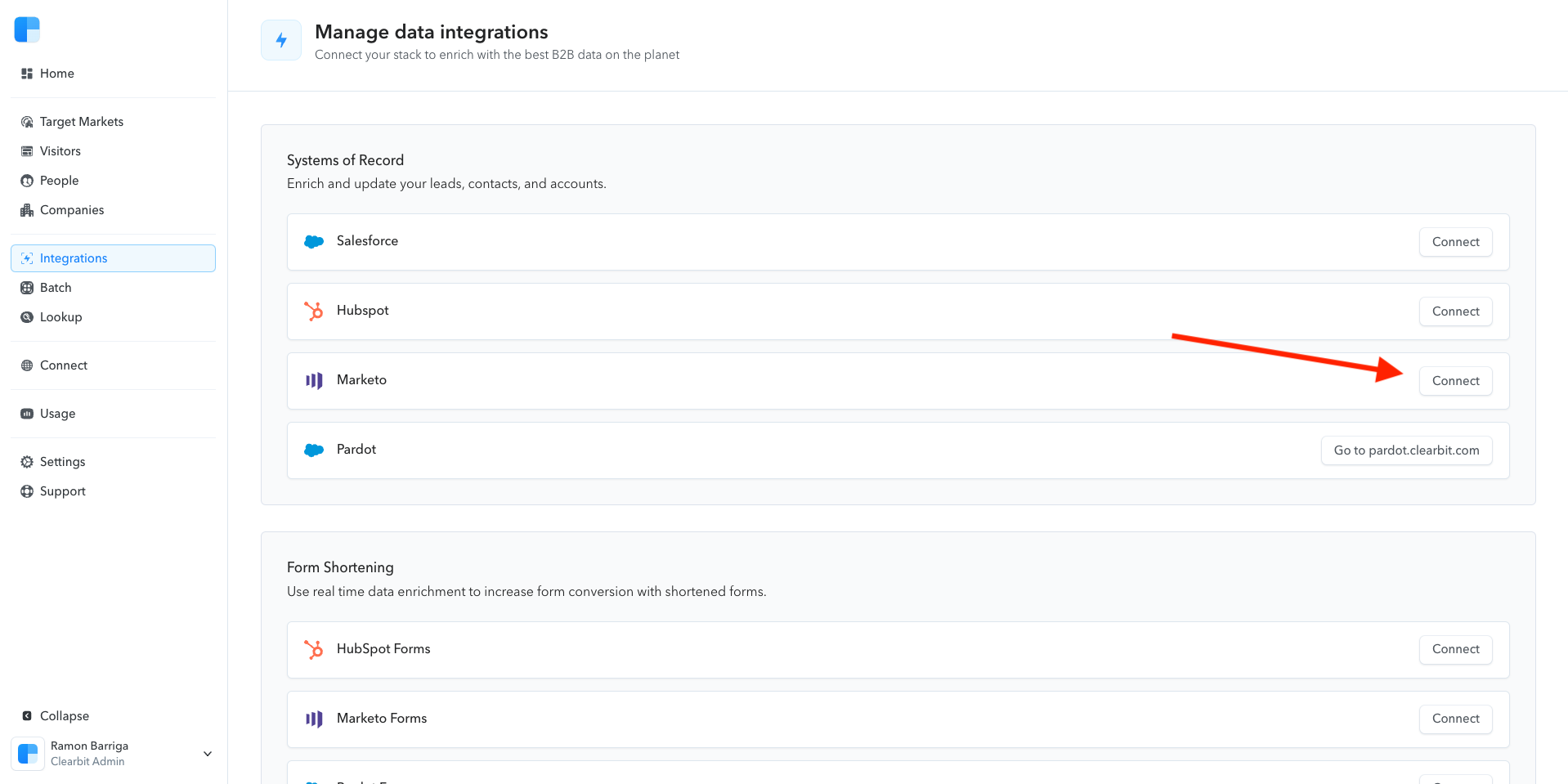Click the lightning bolt page header icon
Image resolution: width=1568 pixels, height=784 pixels.
pos(281,40)
